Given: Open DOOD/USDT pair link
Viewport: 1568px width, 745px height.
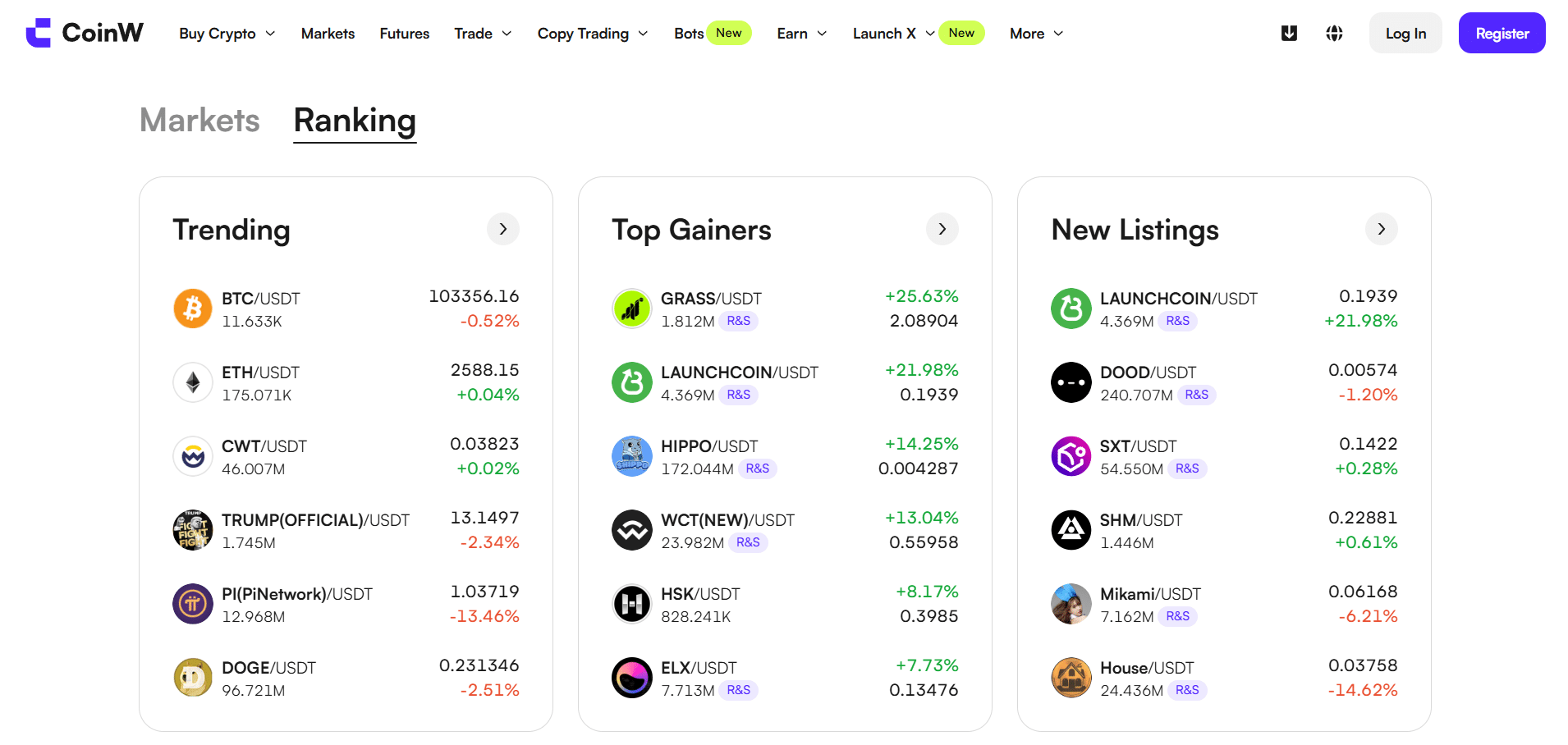Looking at the screenshot, I should 1148,372.
